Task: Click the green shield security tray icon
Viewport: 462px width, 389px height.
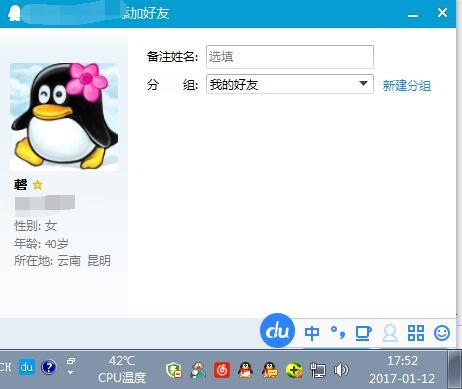Action: pos(174,370)
